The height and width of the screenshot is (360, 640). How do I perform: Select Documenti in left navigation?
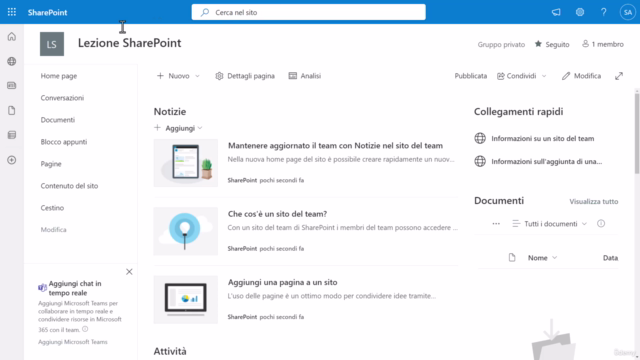pos(58,120)
